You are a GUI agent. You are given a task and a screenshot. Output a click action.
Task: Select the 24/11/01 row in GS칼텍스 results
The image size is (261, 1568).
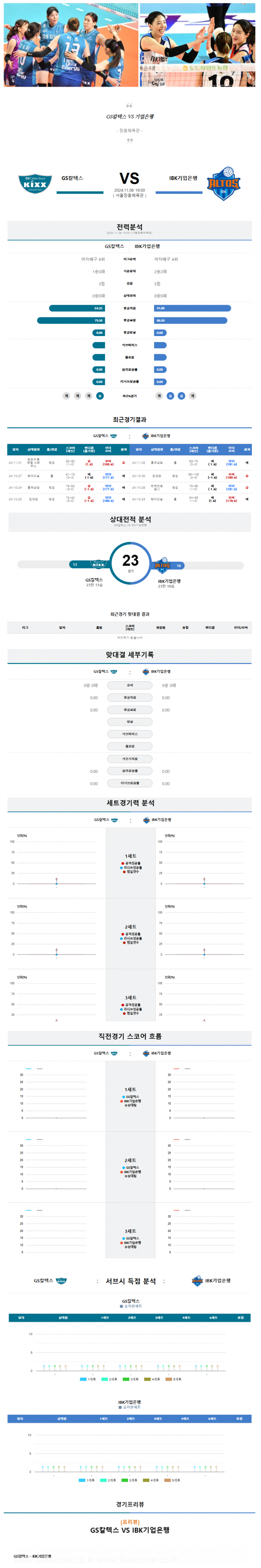tap(68, 463)
